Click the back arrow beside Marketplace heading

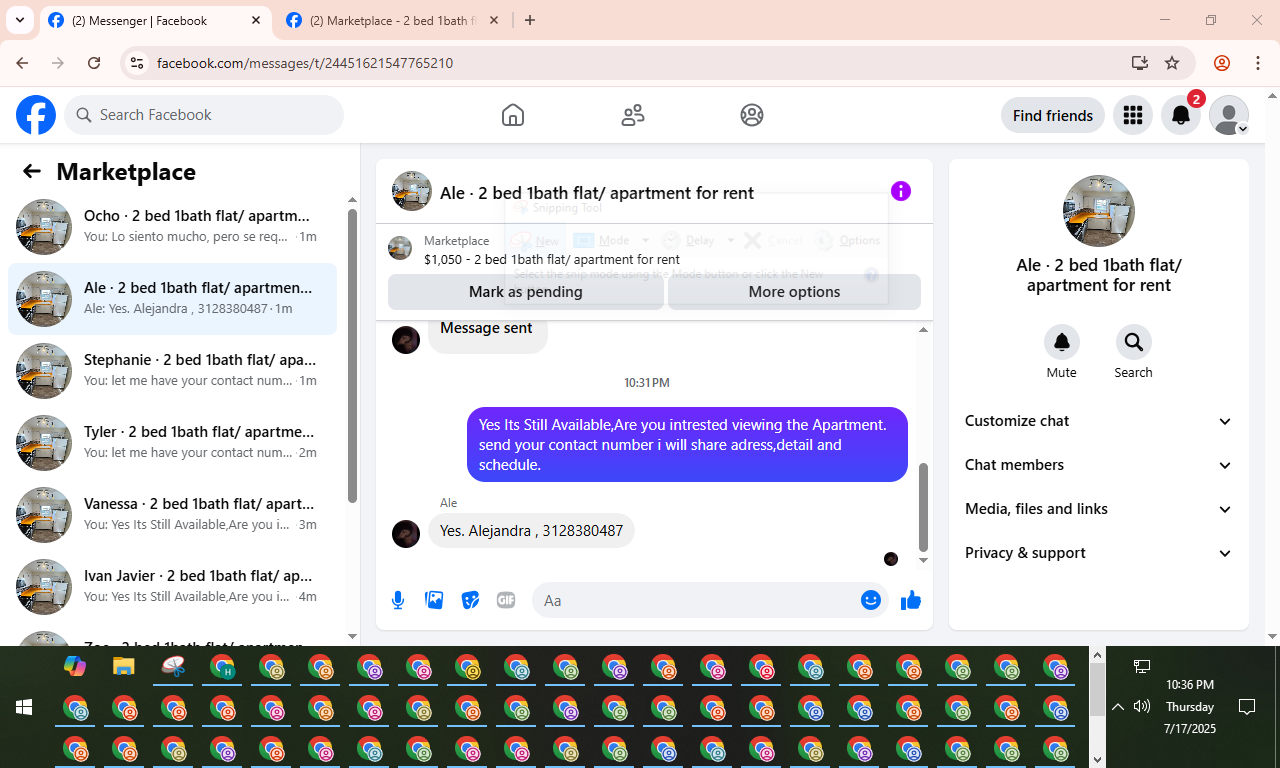[x=32, y=171]
